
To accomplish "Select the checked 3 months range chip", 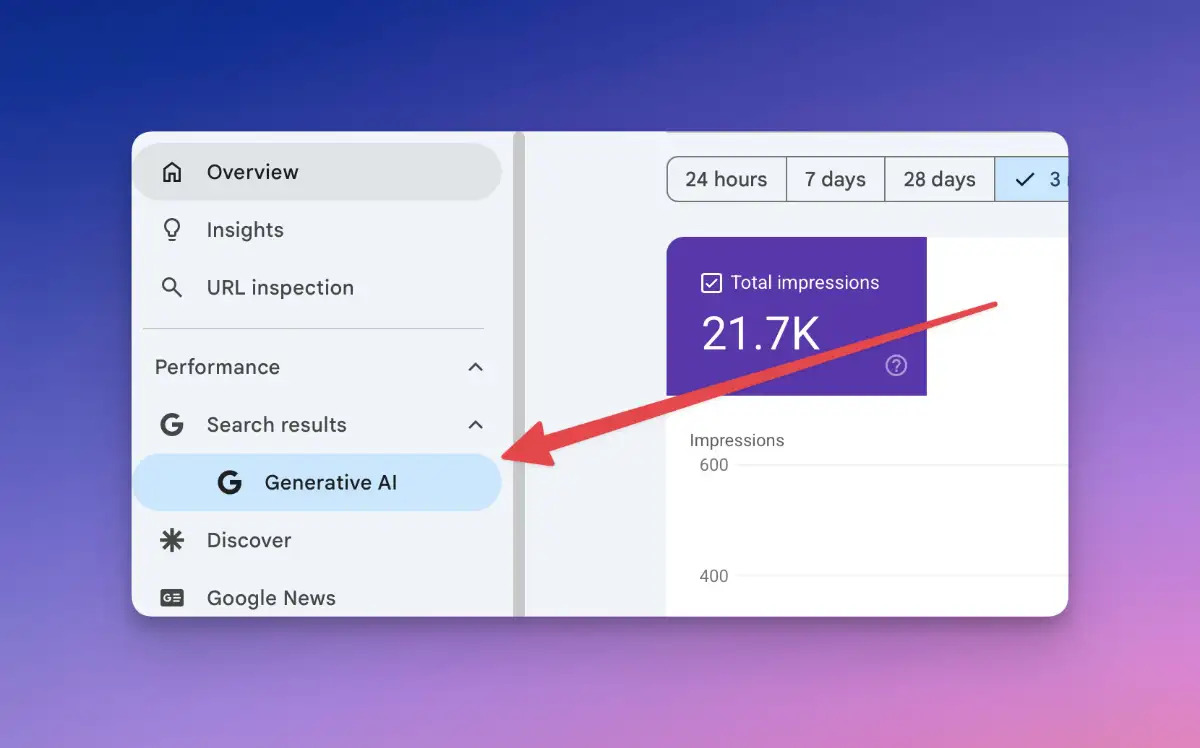I will point(1031,179).
